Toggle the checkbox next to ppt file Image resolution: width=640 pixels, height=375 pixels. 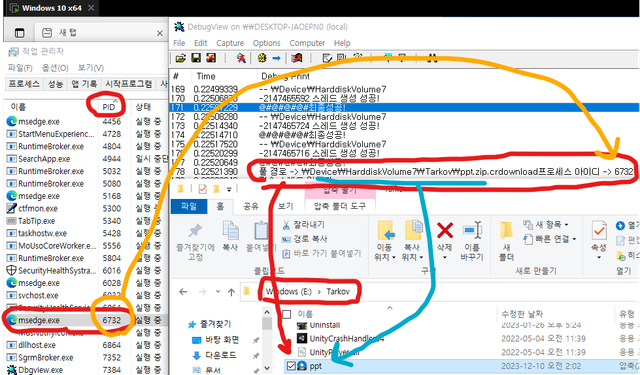pos(291,366)
